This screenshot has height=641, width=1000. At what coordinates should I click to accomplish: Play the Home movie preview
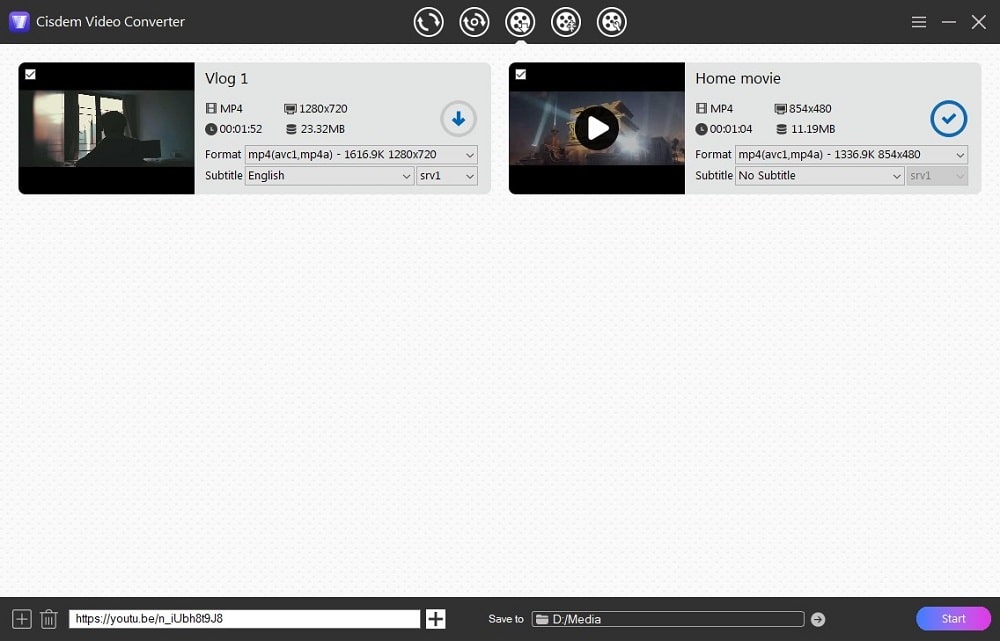[596, 128]
